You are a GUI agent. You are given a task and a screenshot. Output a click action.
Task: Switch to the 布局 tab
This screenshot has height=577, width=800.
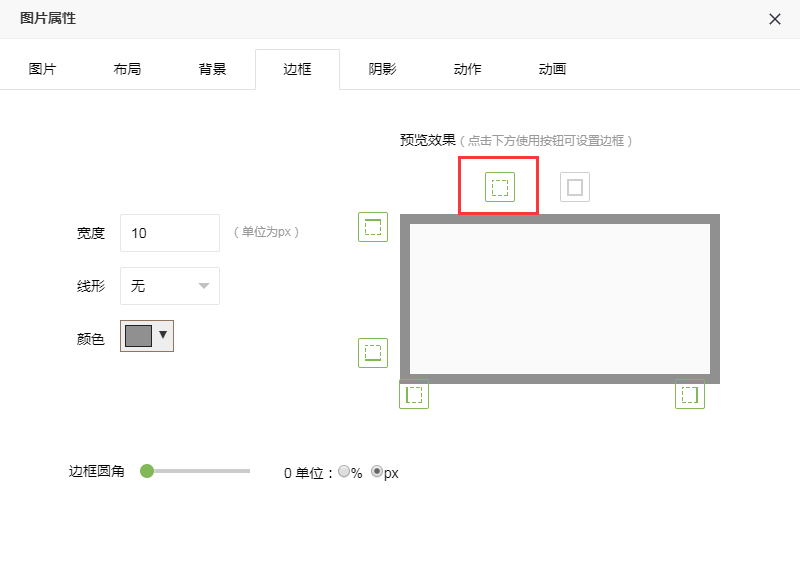coord(127,69)
